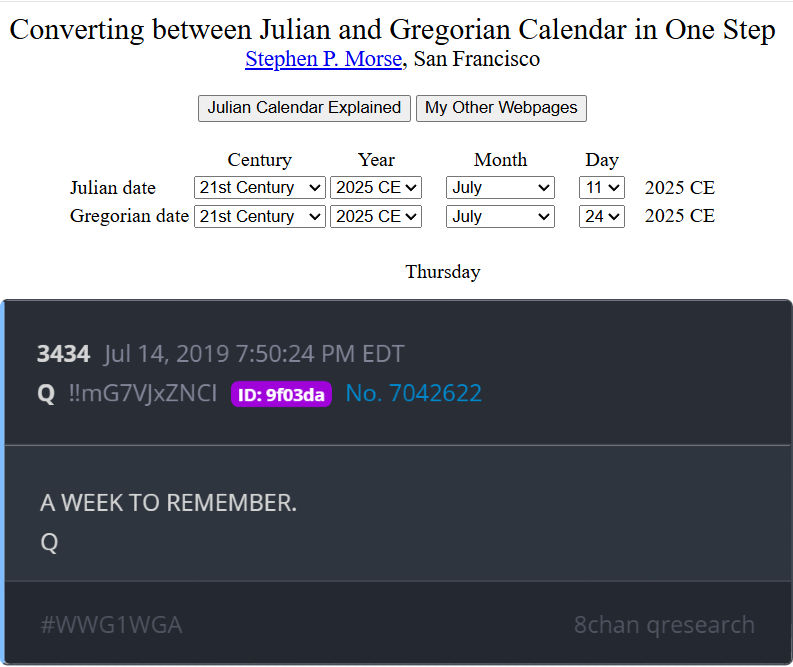The image size is (793, 667).
Task: Open the Julian date Year dropdown
Action: (376, 187)
